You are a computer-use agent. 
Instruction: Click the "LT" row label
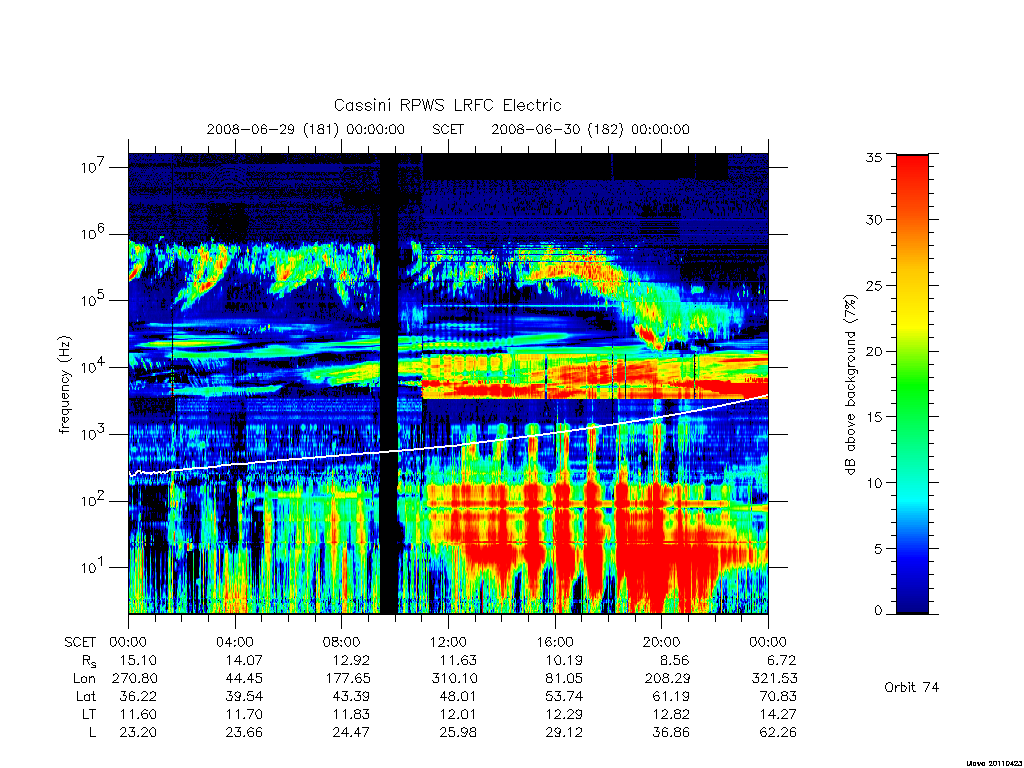pyautogui.click(x=89, y=714)
